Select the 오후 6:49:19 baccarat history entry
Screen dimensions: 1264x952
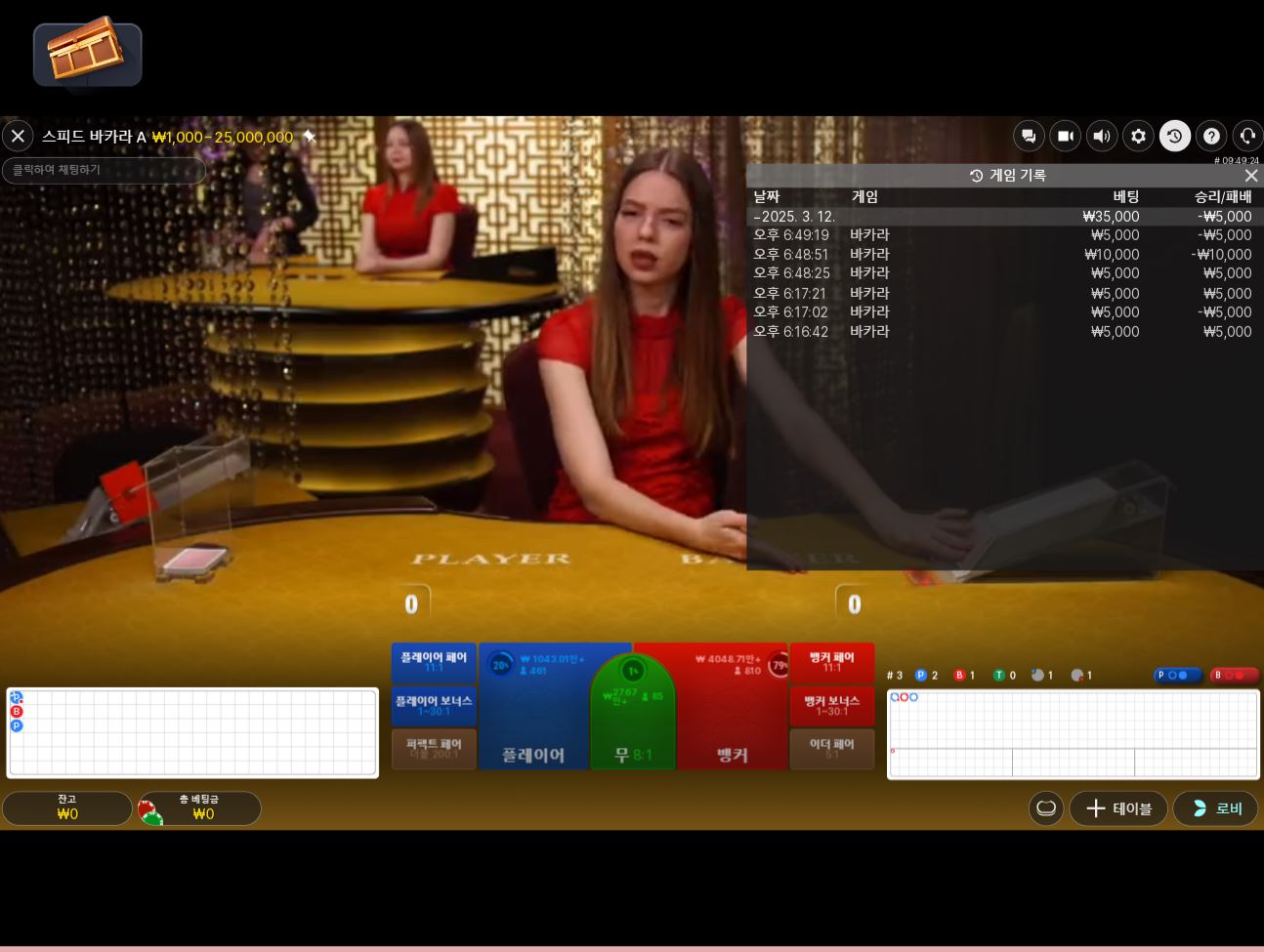pyautogui.click(x=1002, y=235)
